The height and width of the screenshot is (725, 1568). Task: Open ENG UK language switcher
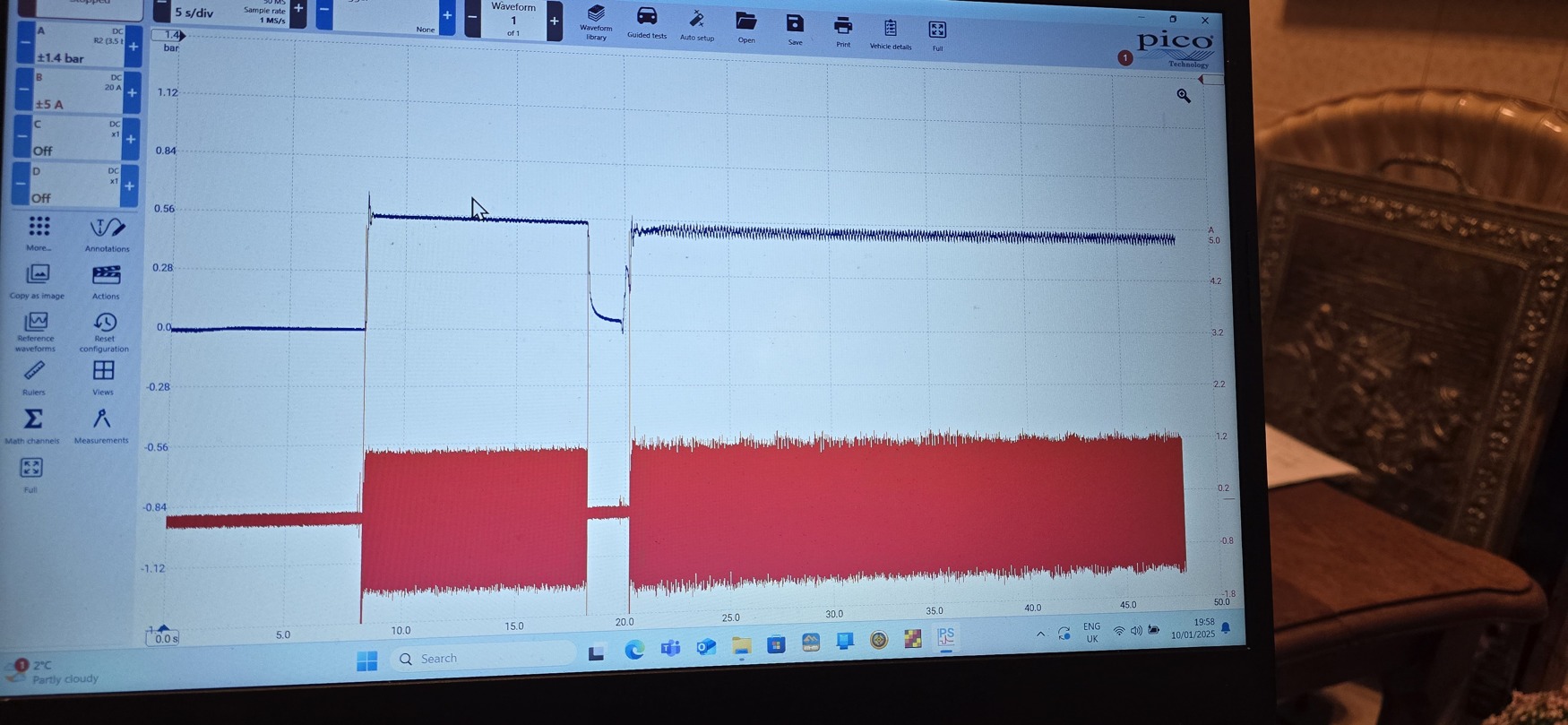click(x=1091, y=633)
